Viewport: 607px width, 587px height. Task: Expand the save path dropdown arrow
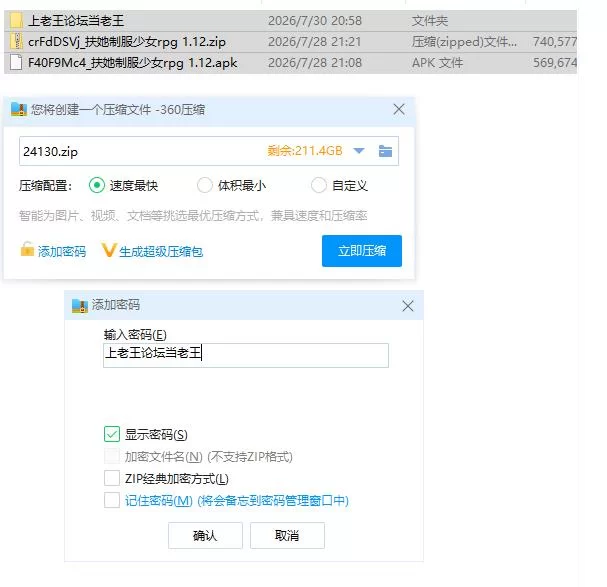coord(359,151)
